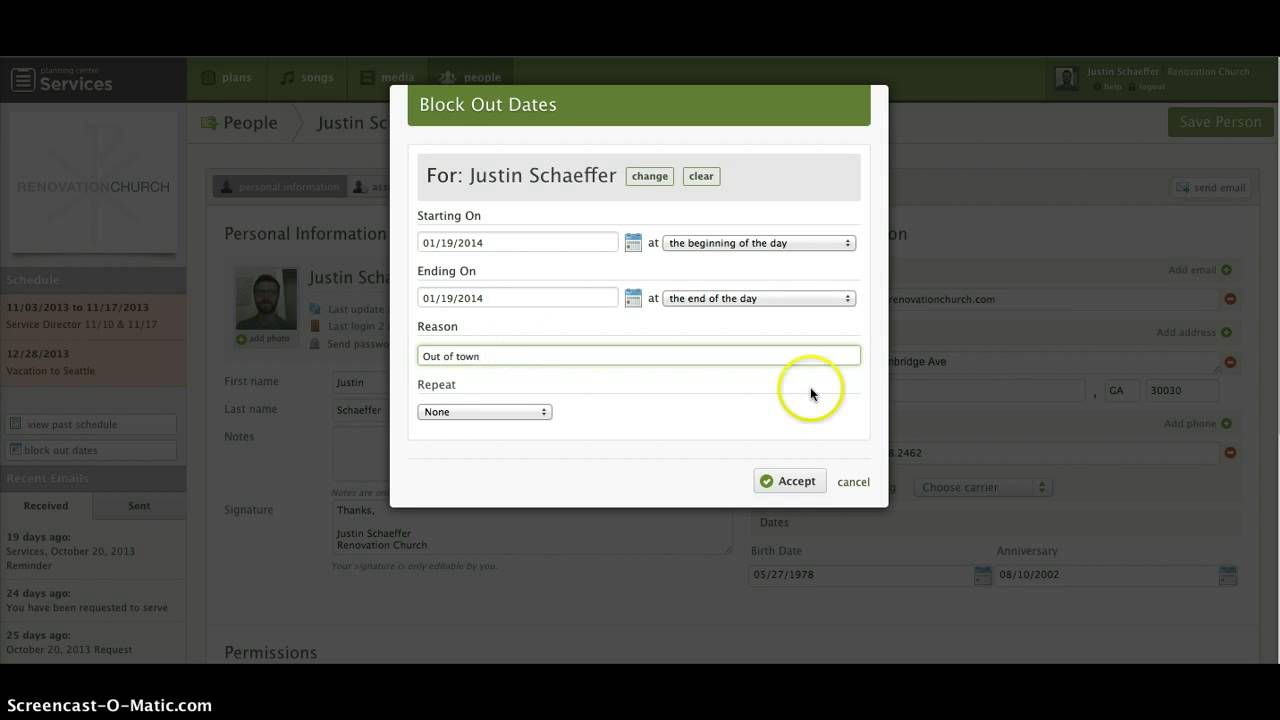The image size is (1280, 720).
Task: Click the add photo link
Action: pyautogui.click(x=263, y=339)
